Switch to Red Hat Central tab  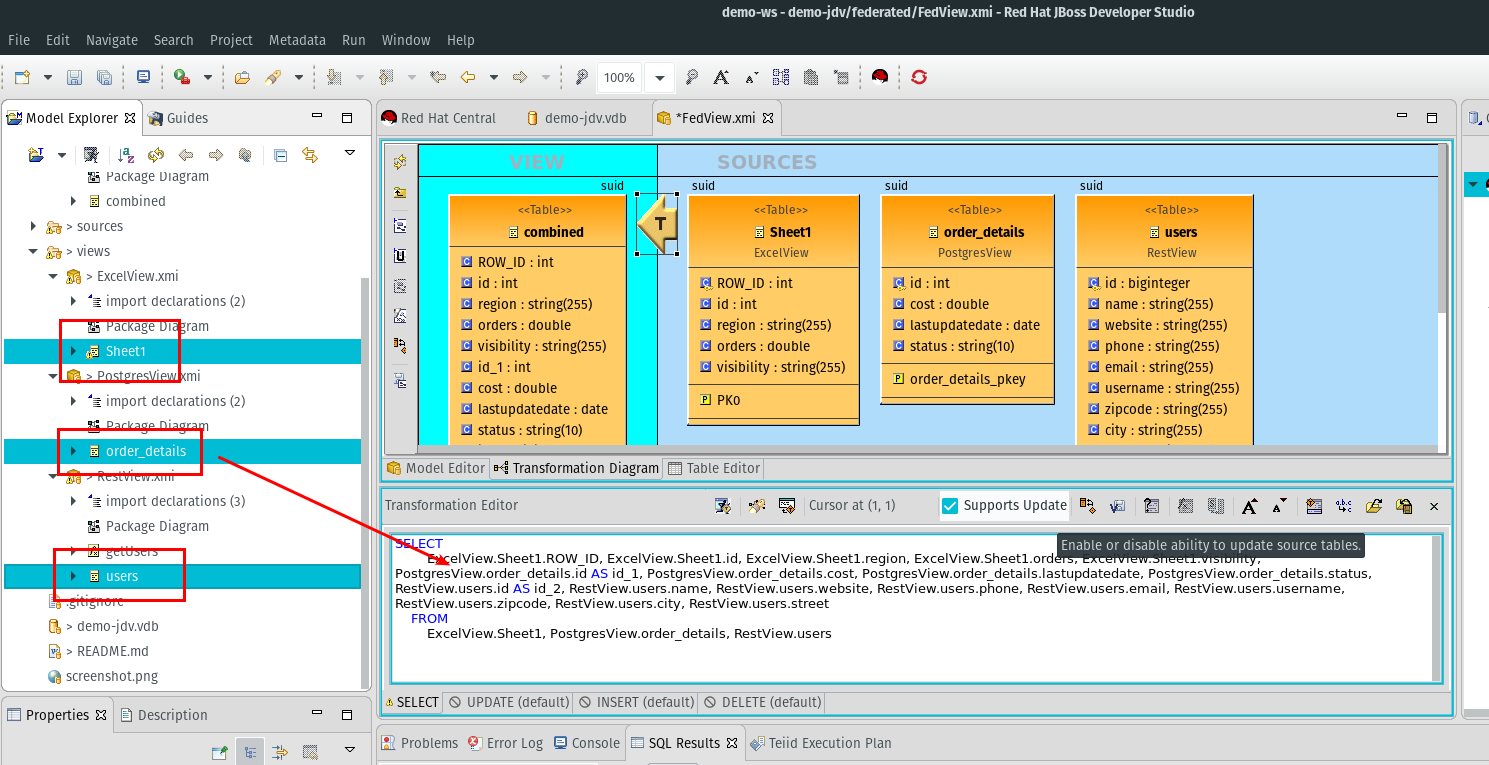[x=439, y=118]
